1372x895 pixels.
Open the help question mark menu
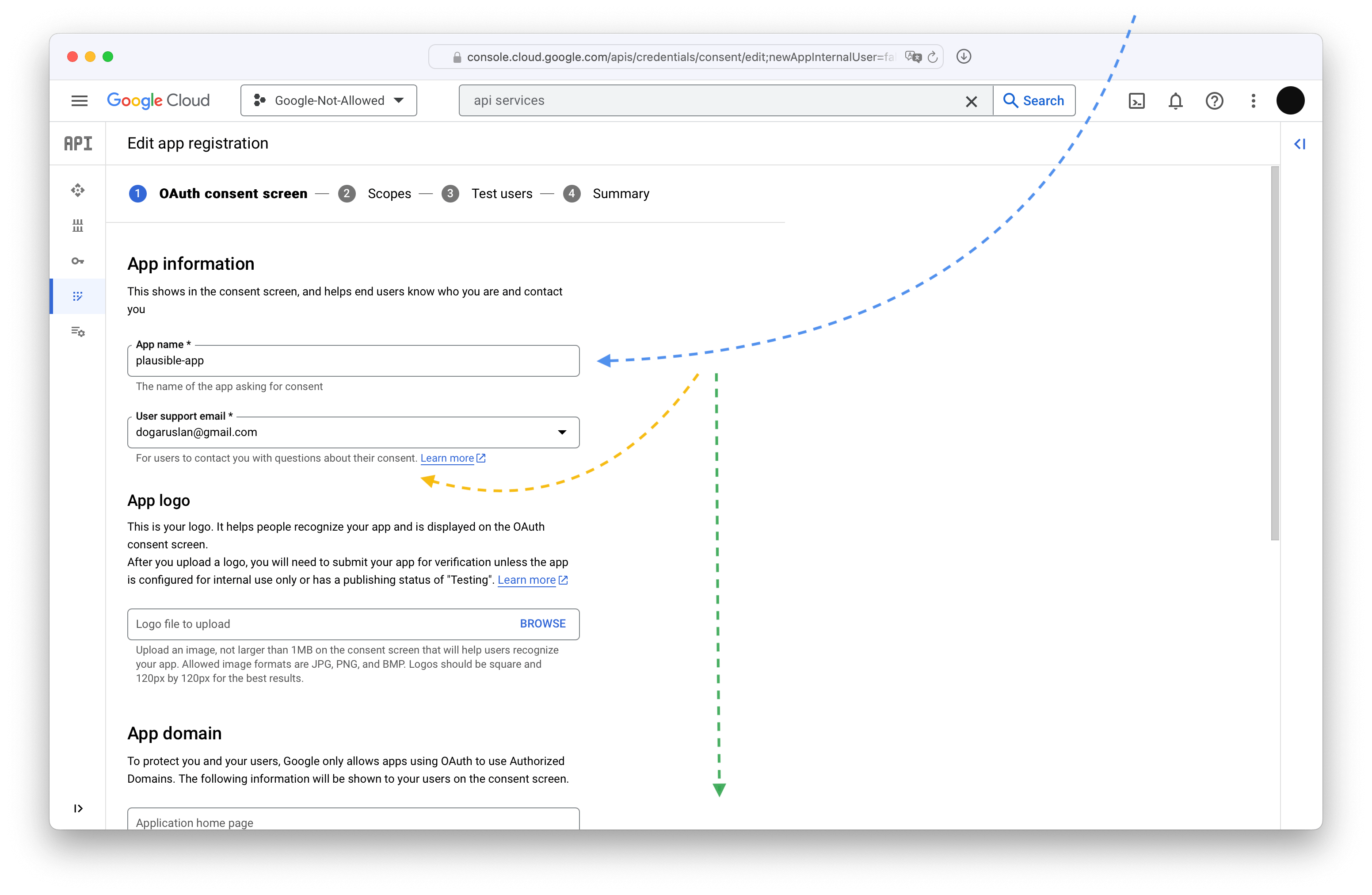pos(1214,101)
